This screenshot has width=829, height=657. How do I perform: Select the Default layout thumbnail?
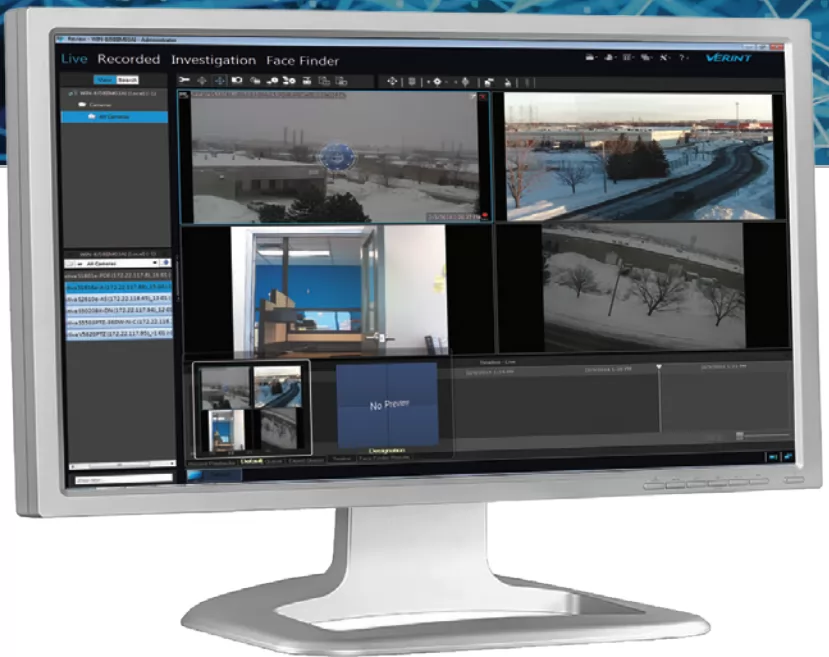[250, 409]
